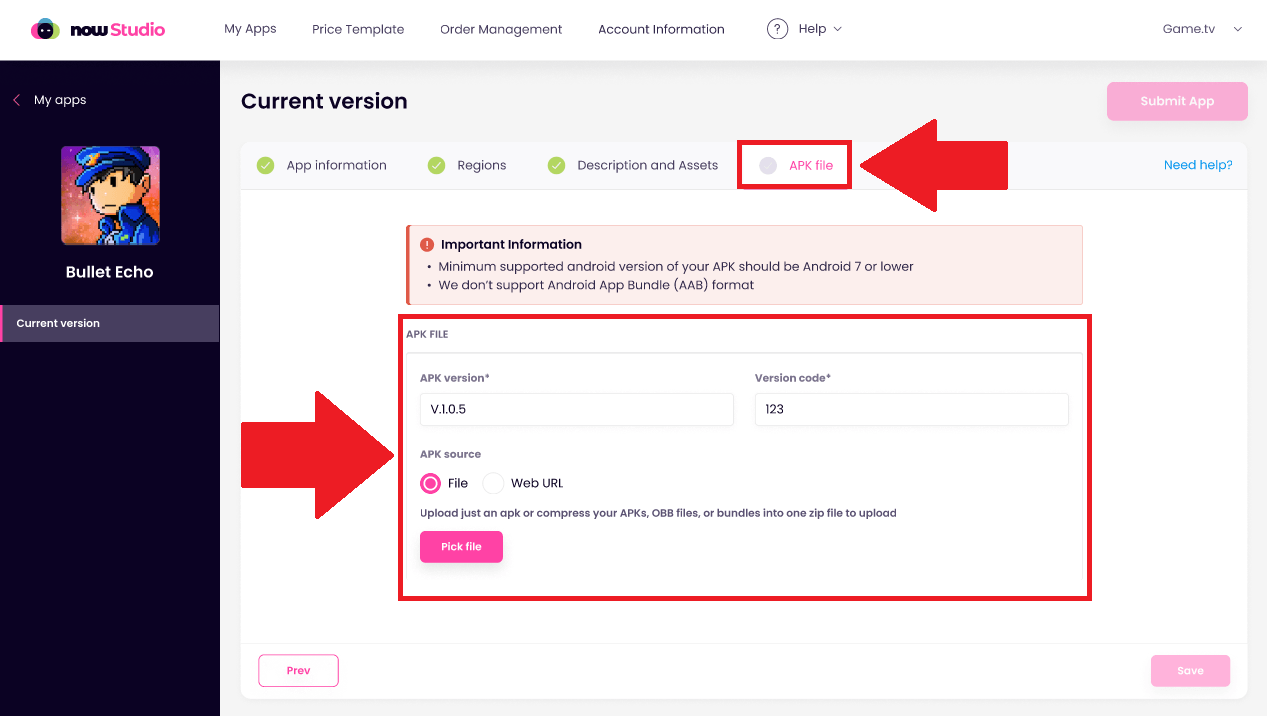Click the back arrow beside My apps
The height and width of the screenshot is (716, 1267).
tap(16, 100)
